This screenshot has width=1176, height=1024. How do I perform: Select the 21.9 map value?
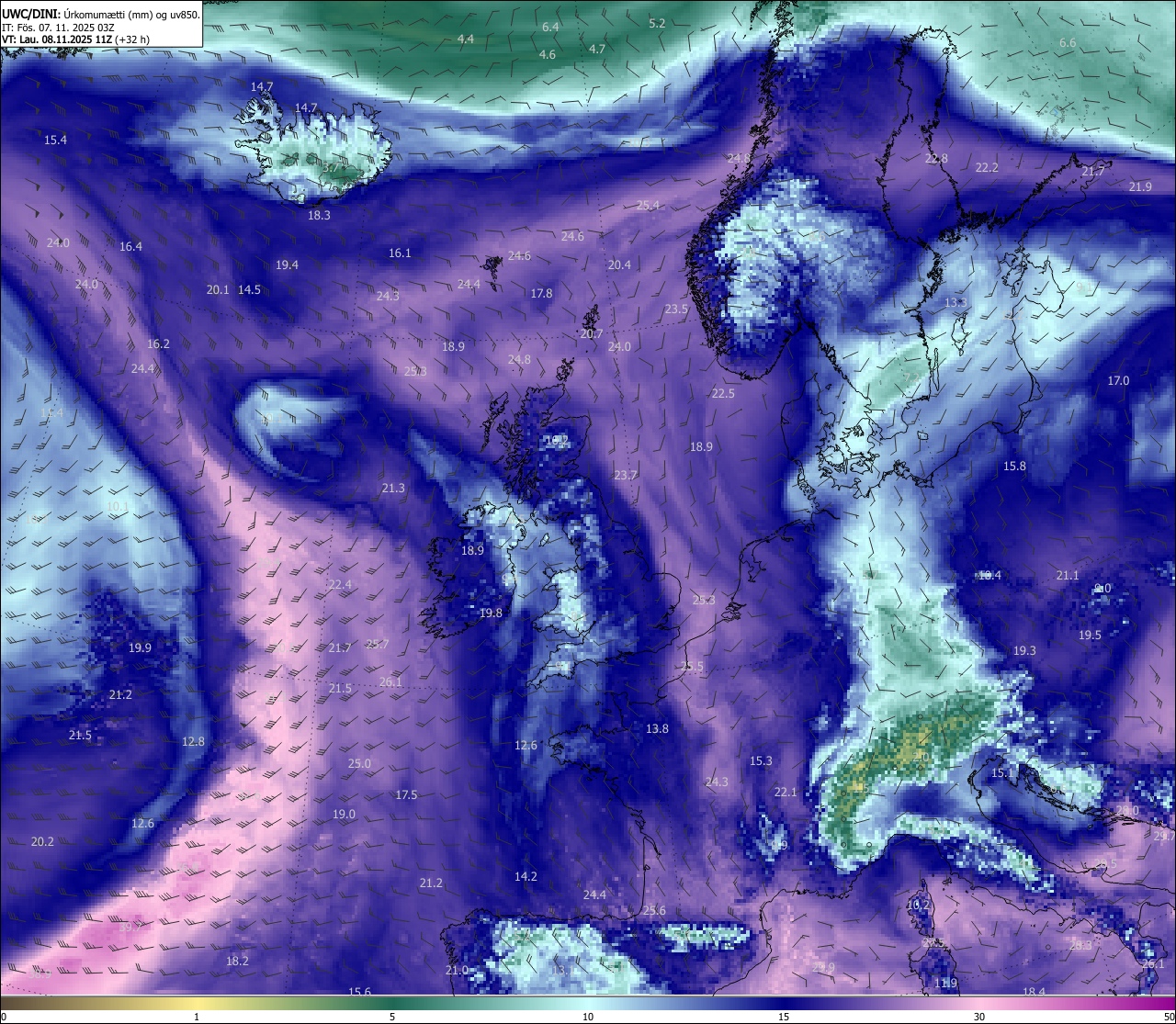pyautogui.click(x=1140, y=187)
